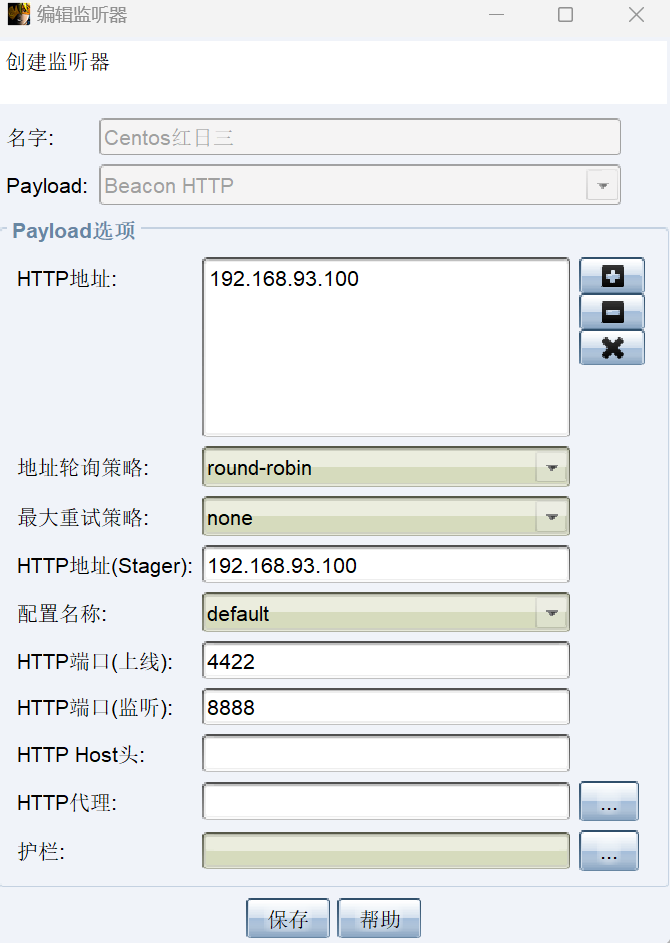Open the 护栏 browse button

(608, 851)
